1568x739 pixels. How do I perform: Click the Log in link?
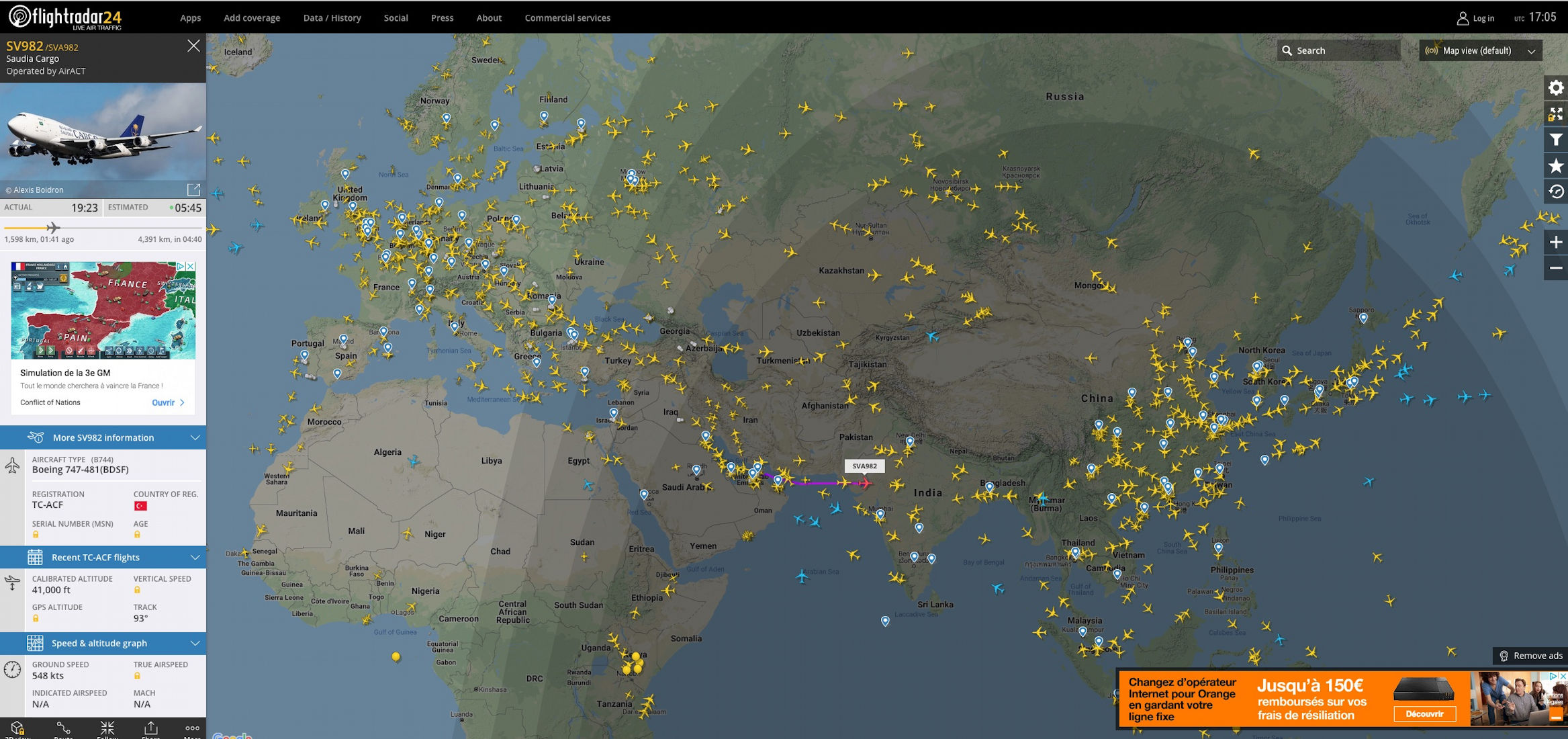(x=1483, y=18)
